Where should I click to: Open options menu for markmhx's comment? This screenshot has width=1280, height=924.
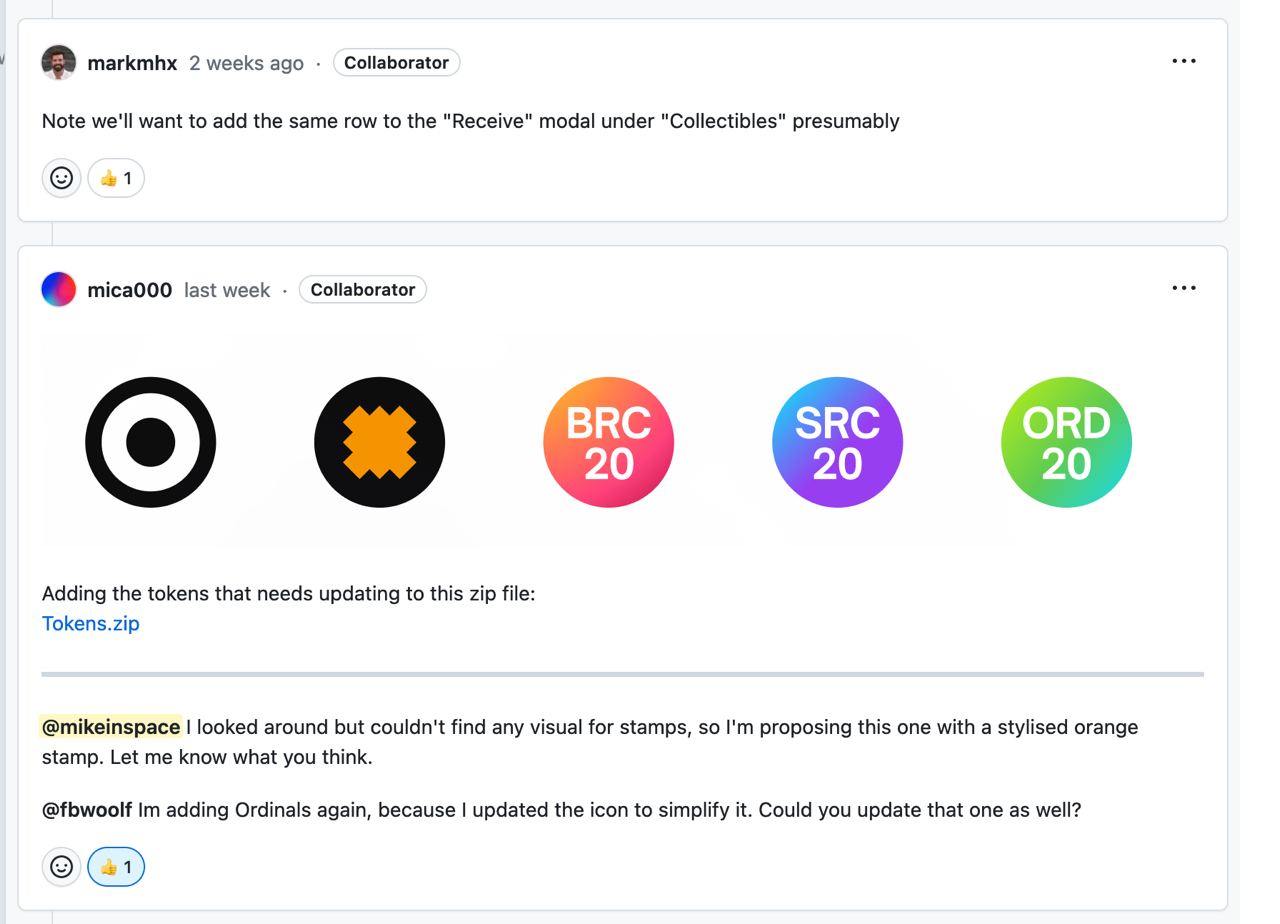click(1184, 61)
